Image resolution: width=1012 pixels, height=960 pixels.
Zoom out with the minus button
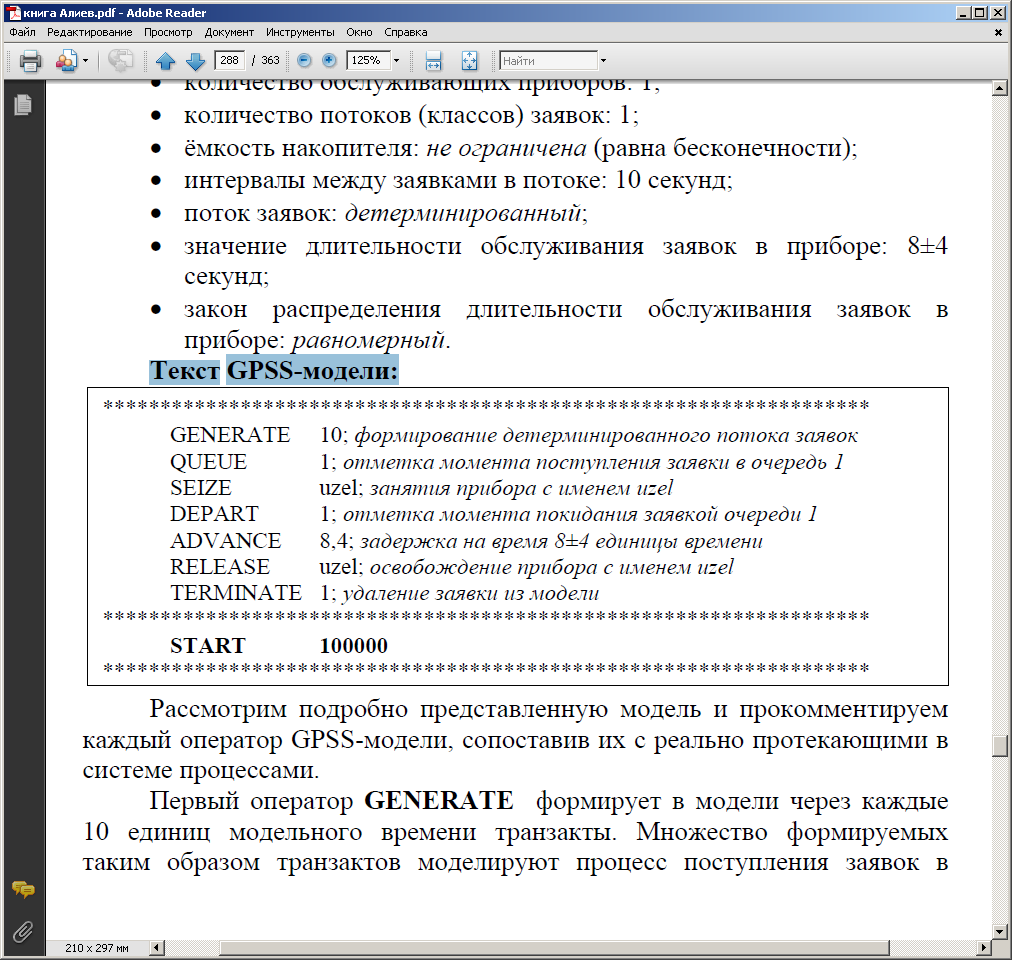[304, 60]
